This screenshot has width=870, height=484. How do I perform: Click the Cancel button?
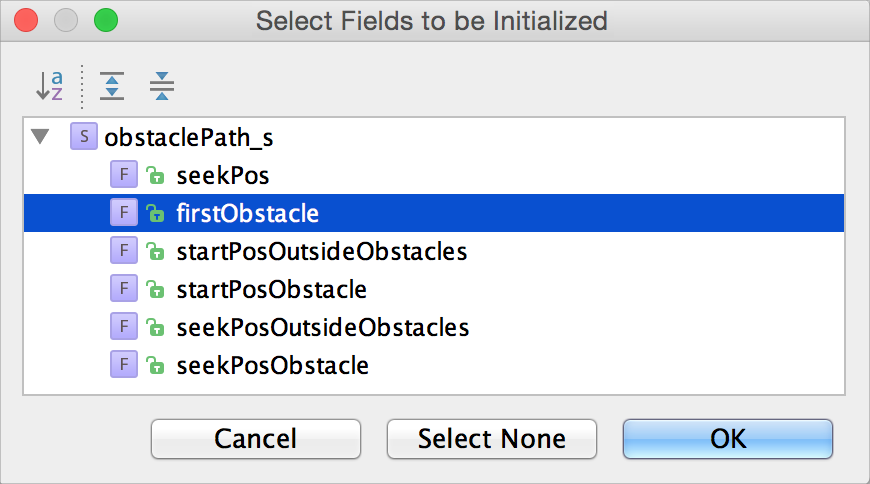click(256, 439)
